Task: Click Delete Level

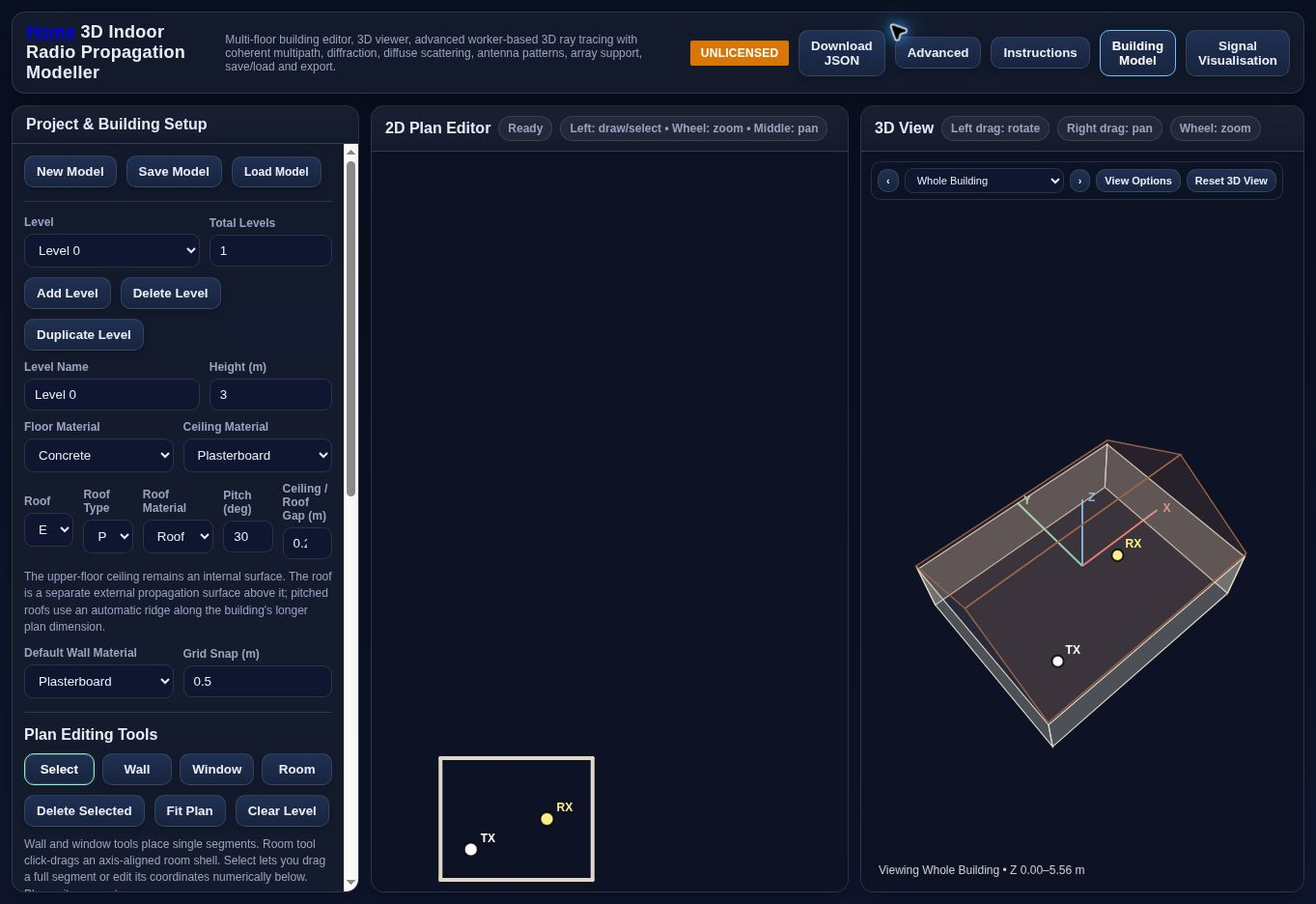Action: point(171,294)
